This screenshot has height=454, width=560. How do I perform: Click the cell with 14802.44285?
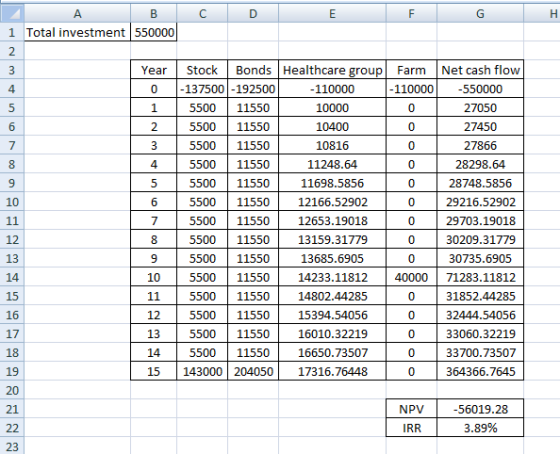(332, 296)
